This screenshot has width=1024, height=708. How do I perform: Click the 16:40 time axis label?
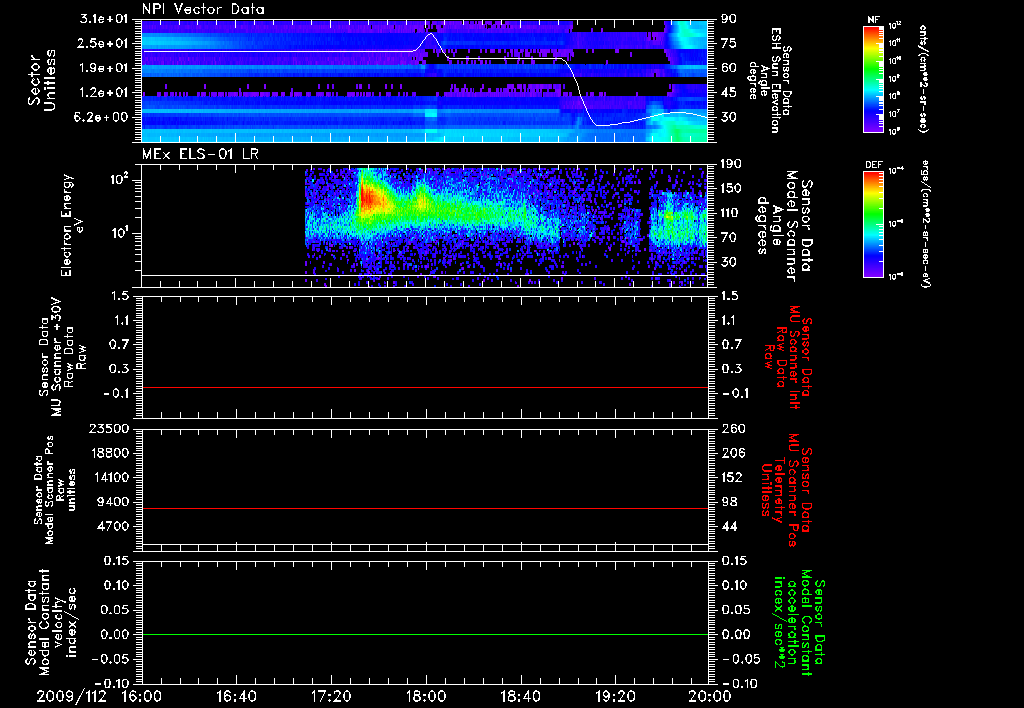[x=236, y=696]
